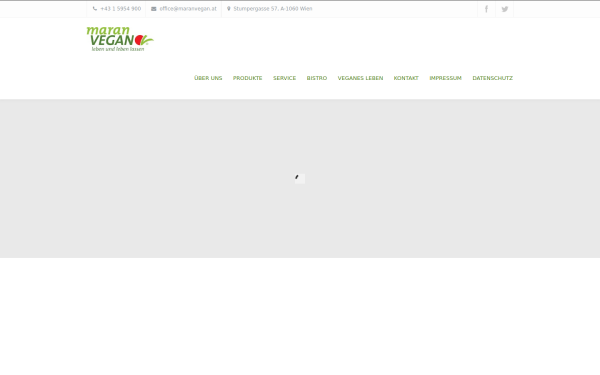The image size is (600, 375).
Task: Click the phone icon beside +43 1 5954 900
Action: tap(95, 9)
